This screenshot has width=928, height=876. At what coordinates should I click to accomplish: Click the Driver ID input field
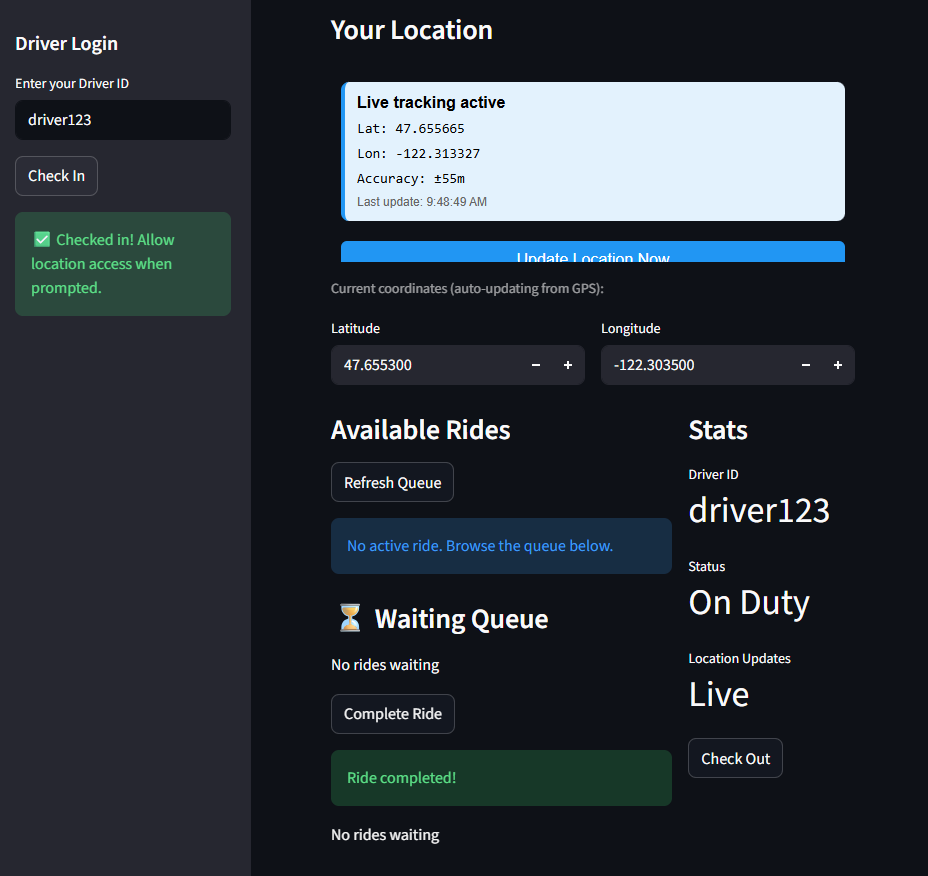click(x=123, y=120)
